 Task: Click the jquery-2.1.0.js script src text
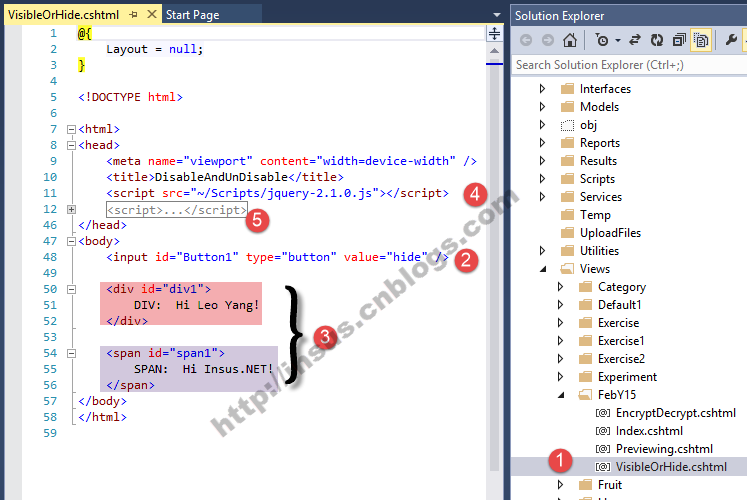[284, 193]
